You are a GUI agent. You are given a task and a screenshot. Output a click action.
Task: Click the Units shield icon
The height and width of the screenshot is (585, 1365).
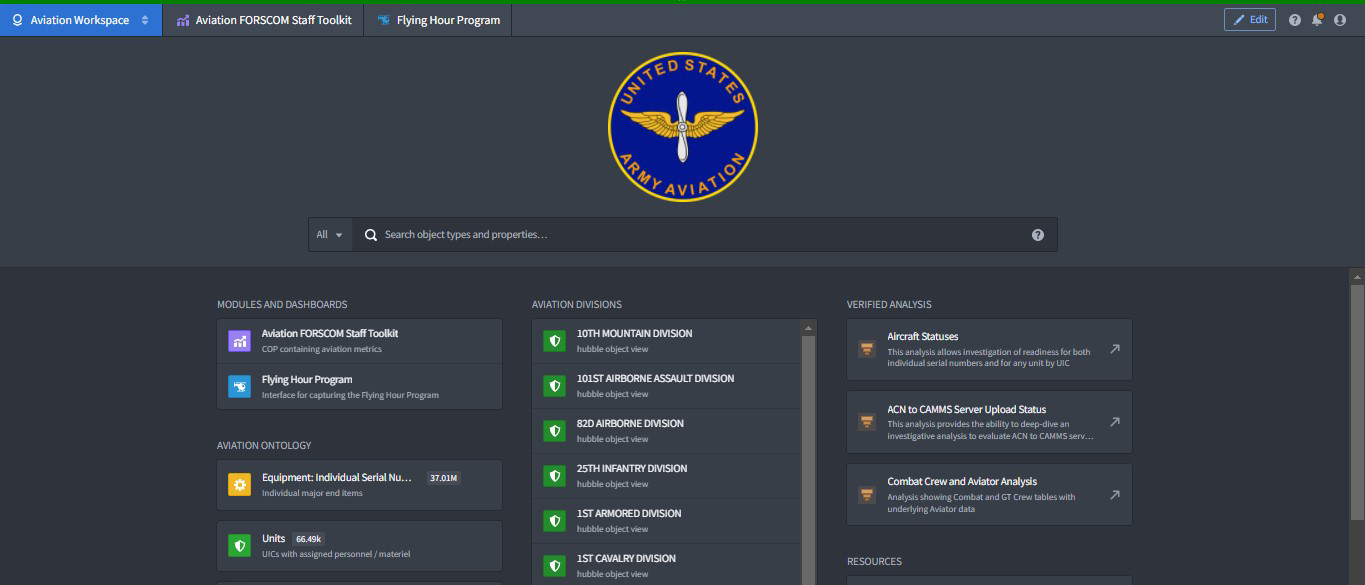(239, 546)
